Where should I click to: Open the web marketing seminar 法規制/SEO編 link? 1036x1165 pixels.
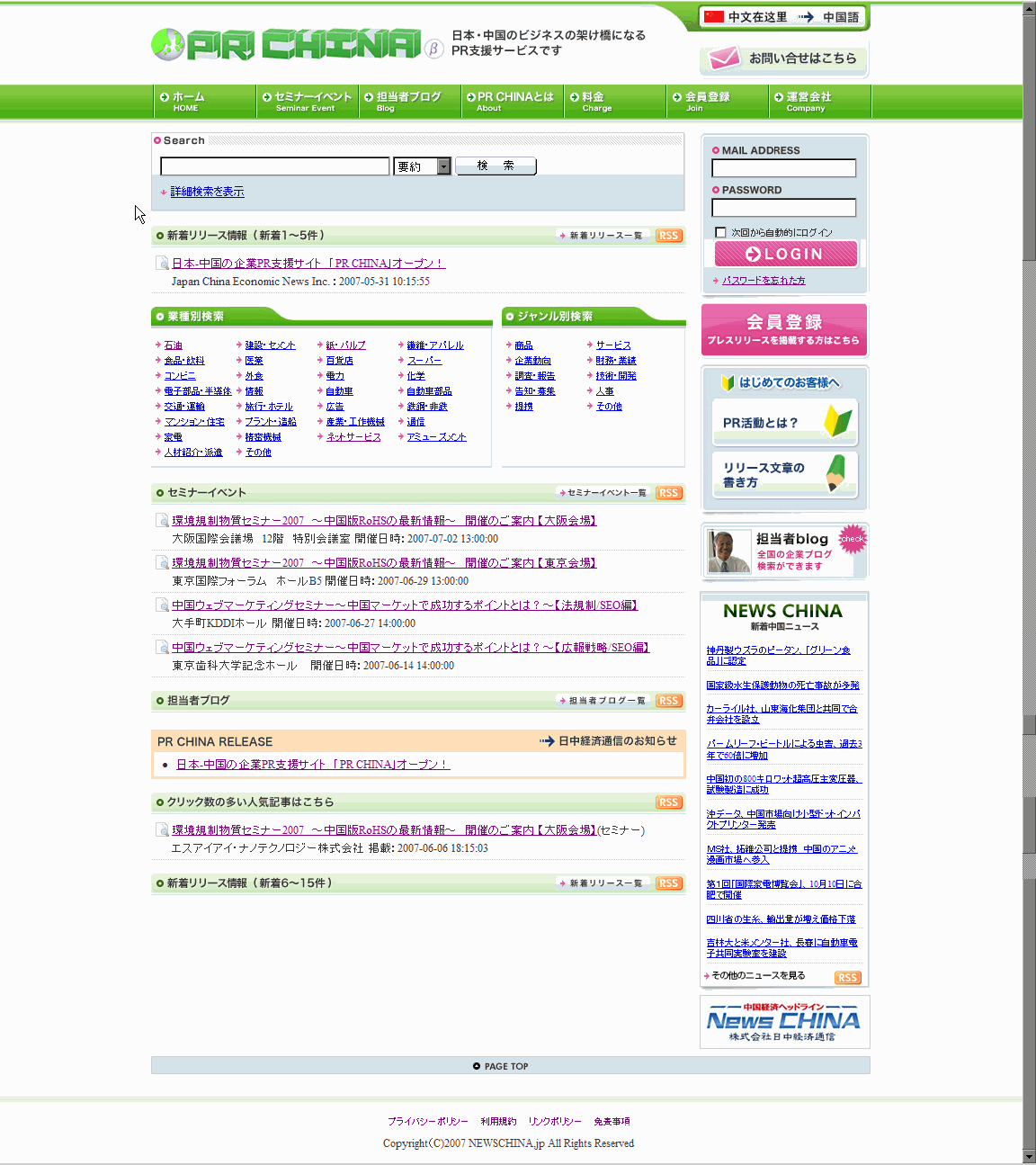tap(405, 605)
